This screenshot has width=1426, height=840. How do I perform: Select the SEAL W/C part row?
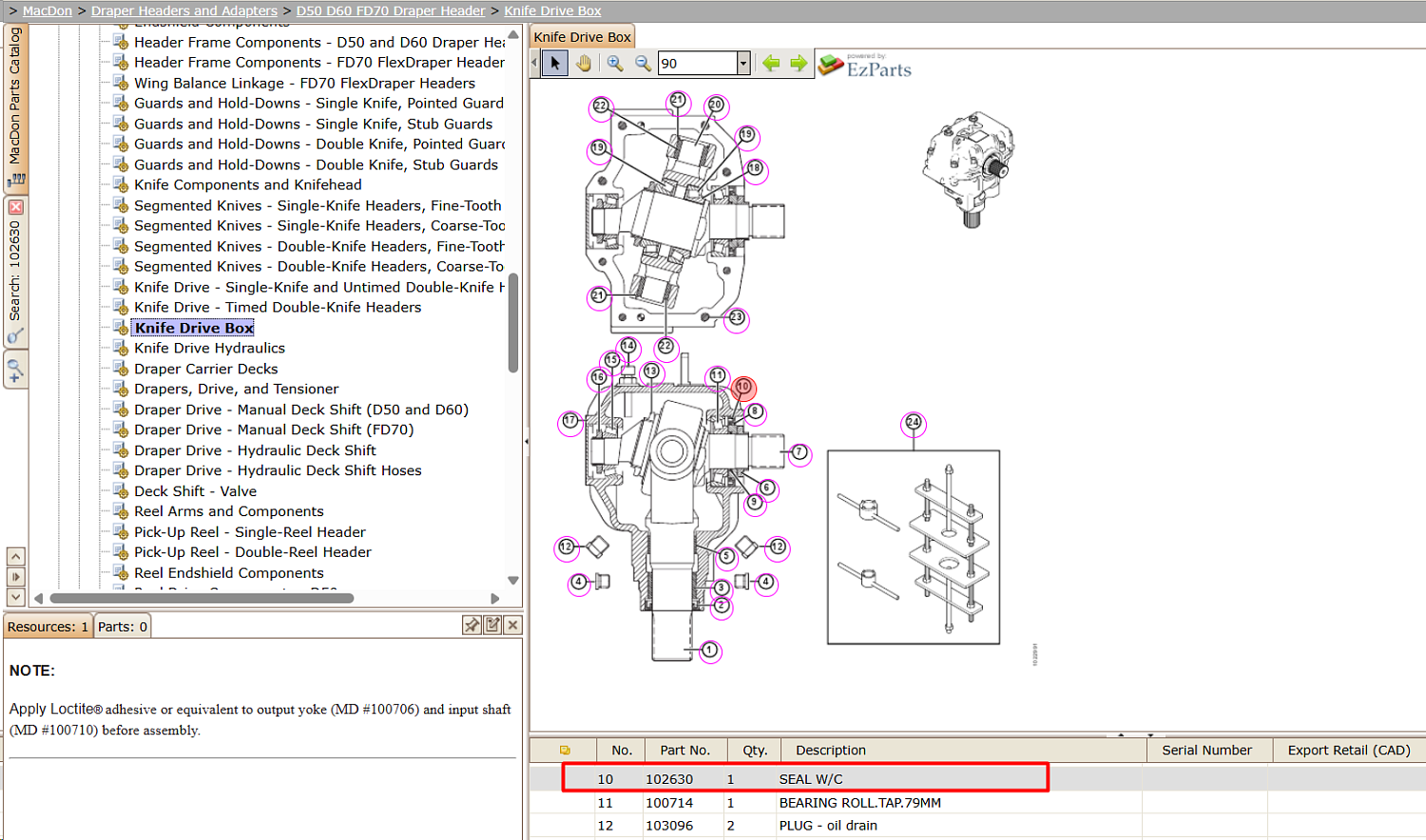977,779
